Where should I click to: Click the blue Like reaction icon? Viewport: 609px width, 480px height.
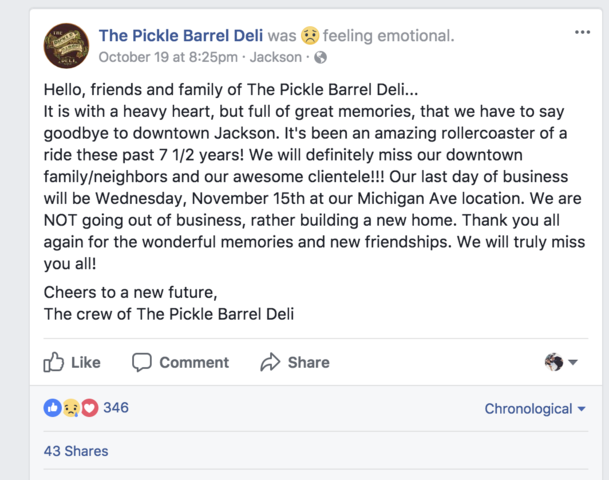52,408
